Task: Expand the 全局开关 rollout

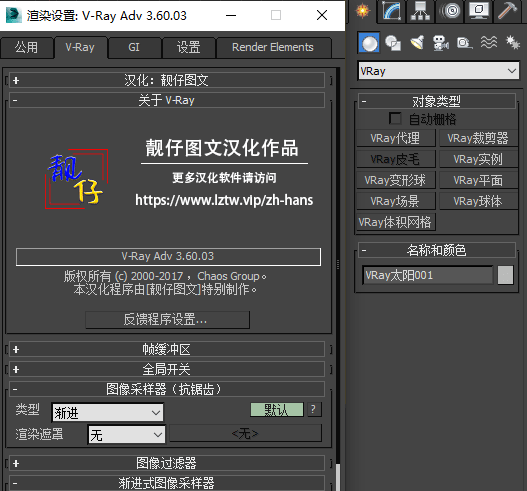Action: 167,369
